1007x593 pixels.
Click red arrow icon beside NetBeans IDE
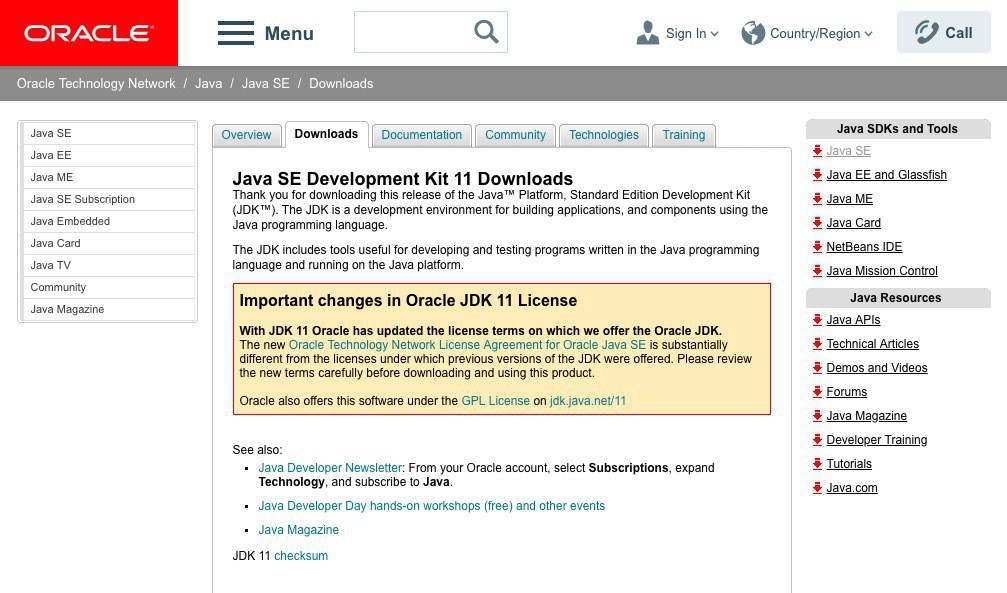click(x=817, y=247)
